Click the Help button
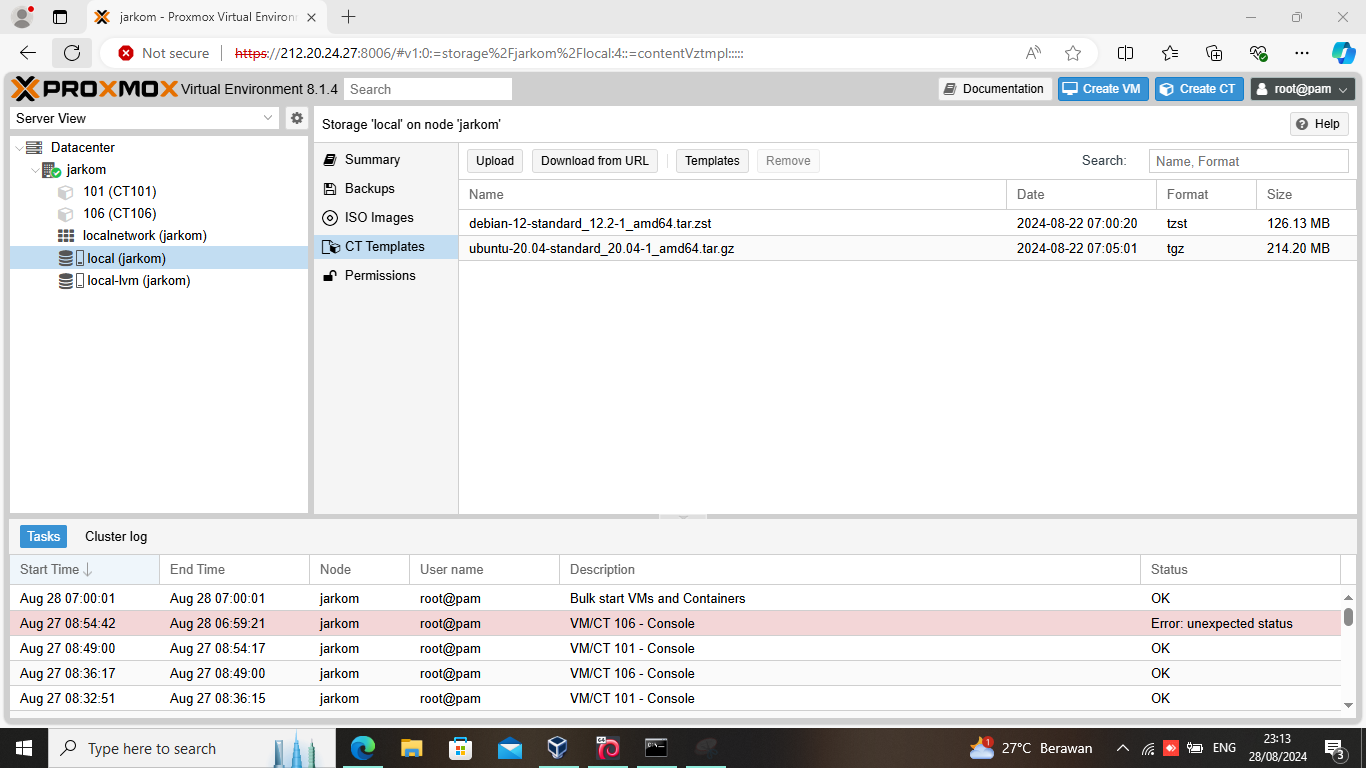 click(x=1319, y=124)
